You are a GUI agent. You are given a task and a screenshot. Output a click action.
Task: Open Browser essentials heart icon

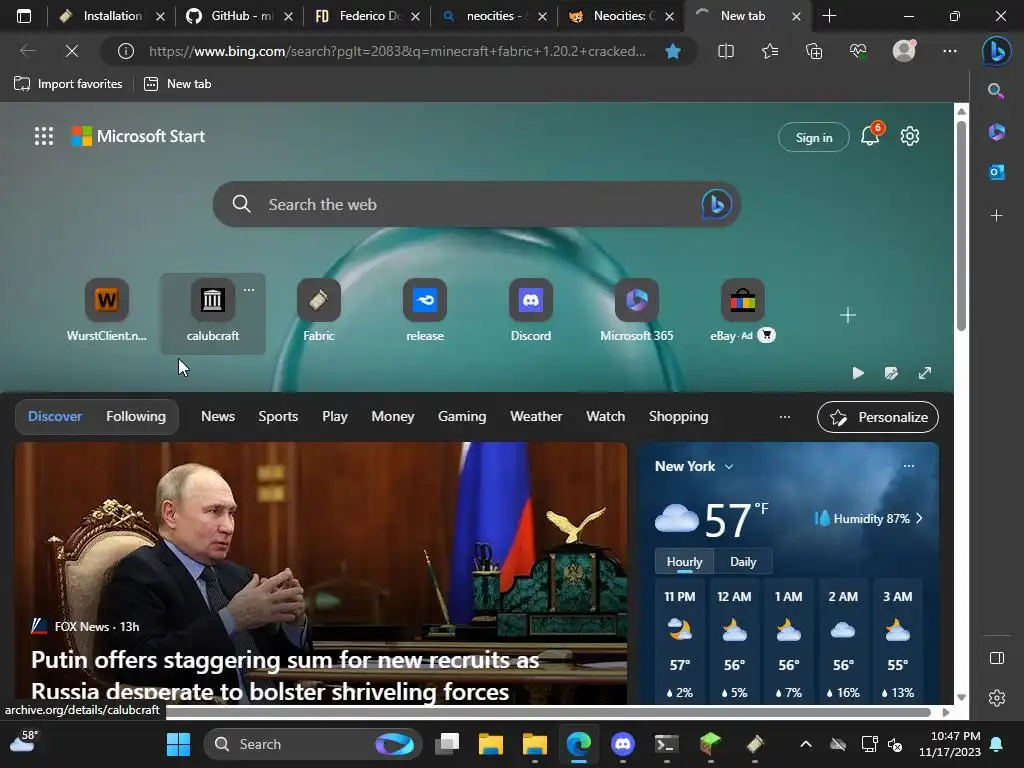point(857,51)
